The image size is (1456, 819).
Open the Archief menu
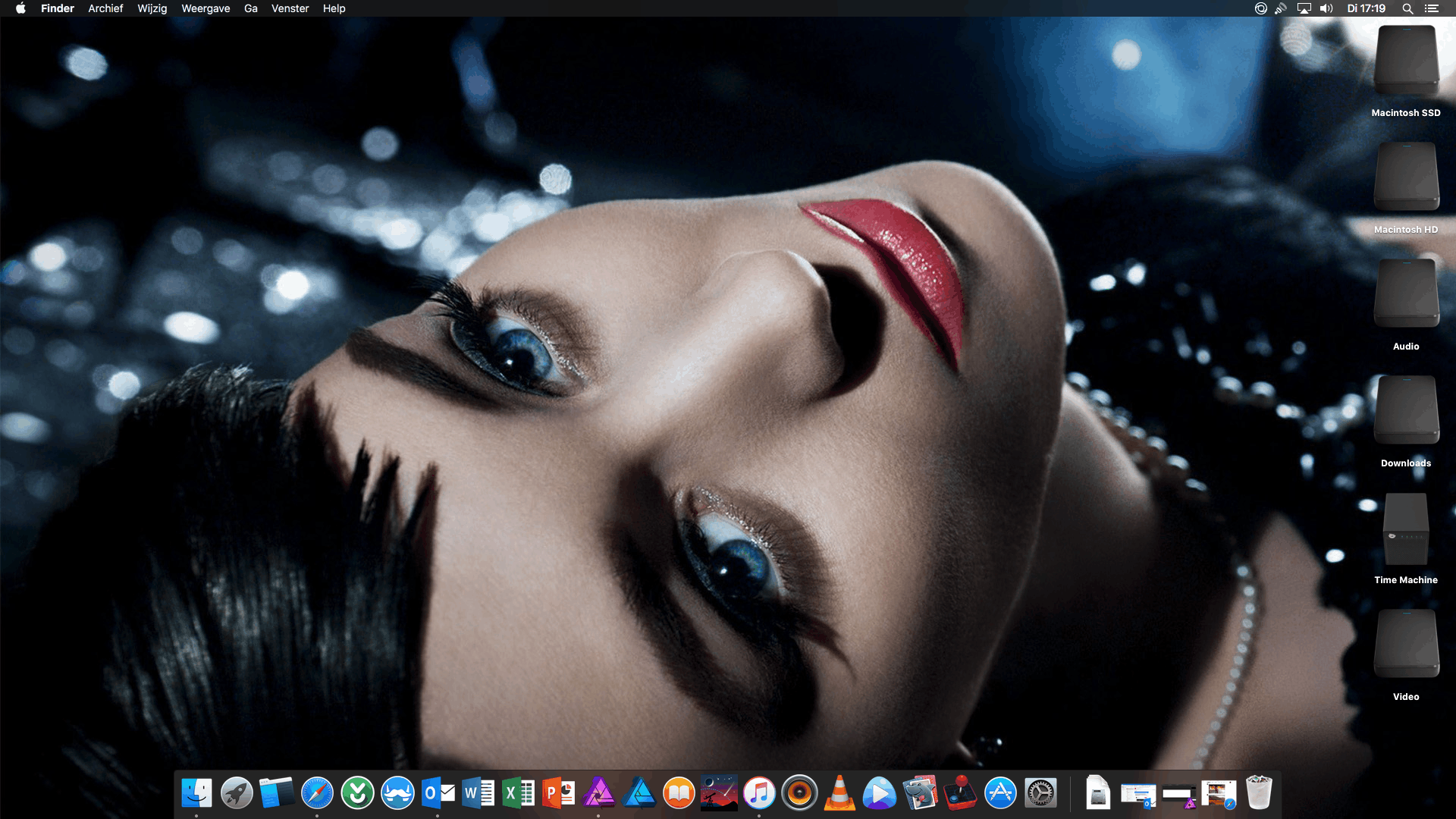coord(105,8)
